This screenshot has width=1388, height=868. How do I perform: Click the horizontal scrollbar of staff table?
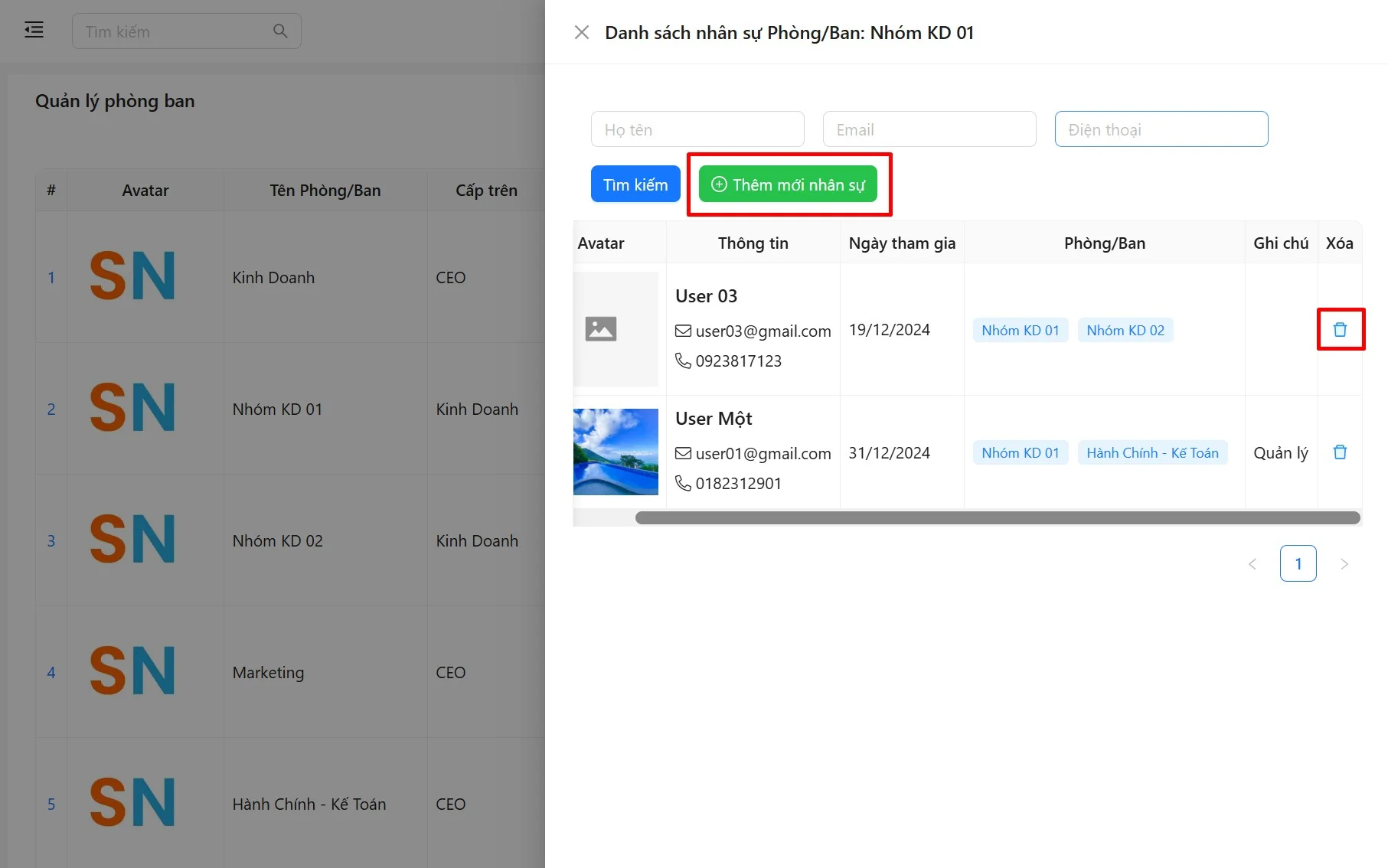997,518
